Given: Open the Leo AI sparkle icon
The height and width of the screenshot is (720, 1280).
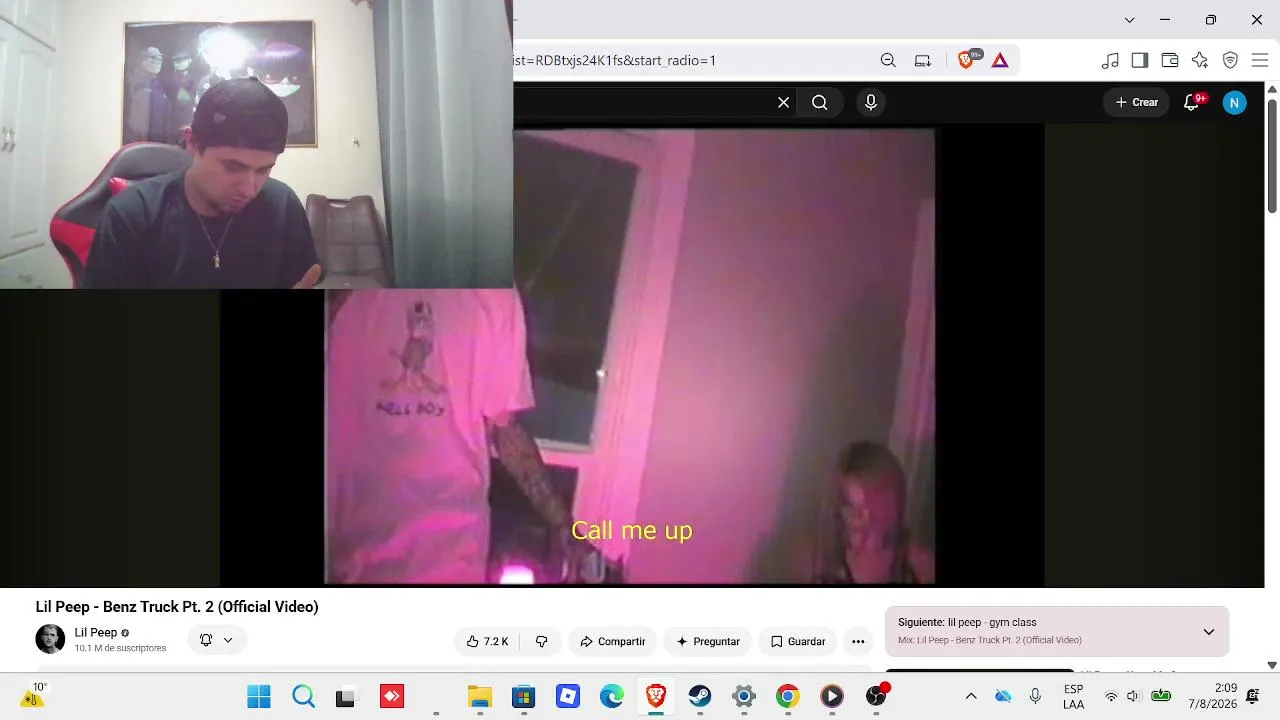Looking at the screenshot, I should pos(1200,60).
